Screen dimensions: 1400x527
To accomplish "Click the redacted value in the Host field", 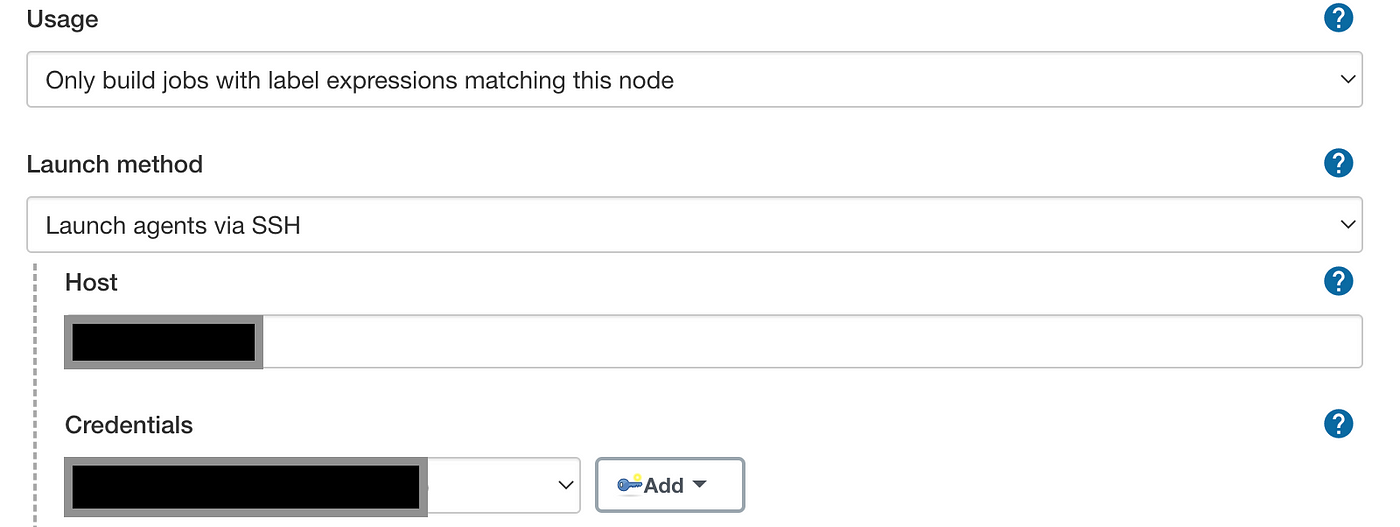I will 164,342.
